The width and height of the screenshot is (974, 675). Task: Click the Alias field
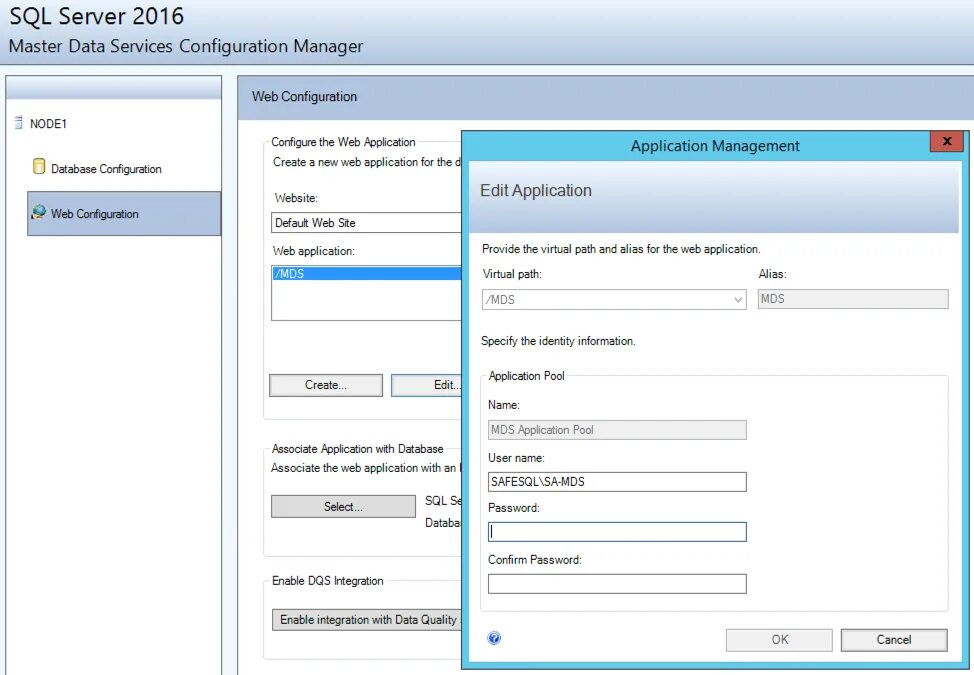pos(853,299)
